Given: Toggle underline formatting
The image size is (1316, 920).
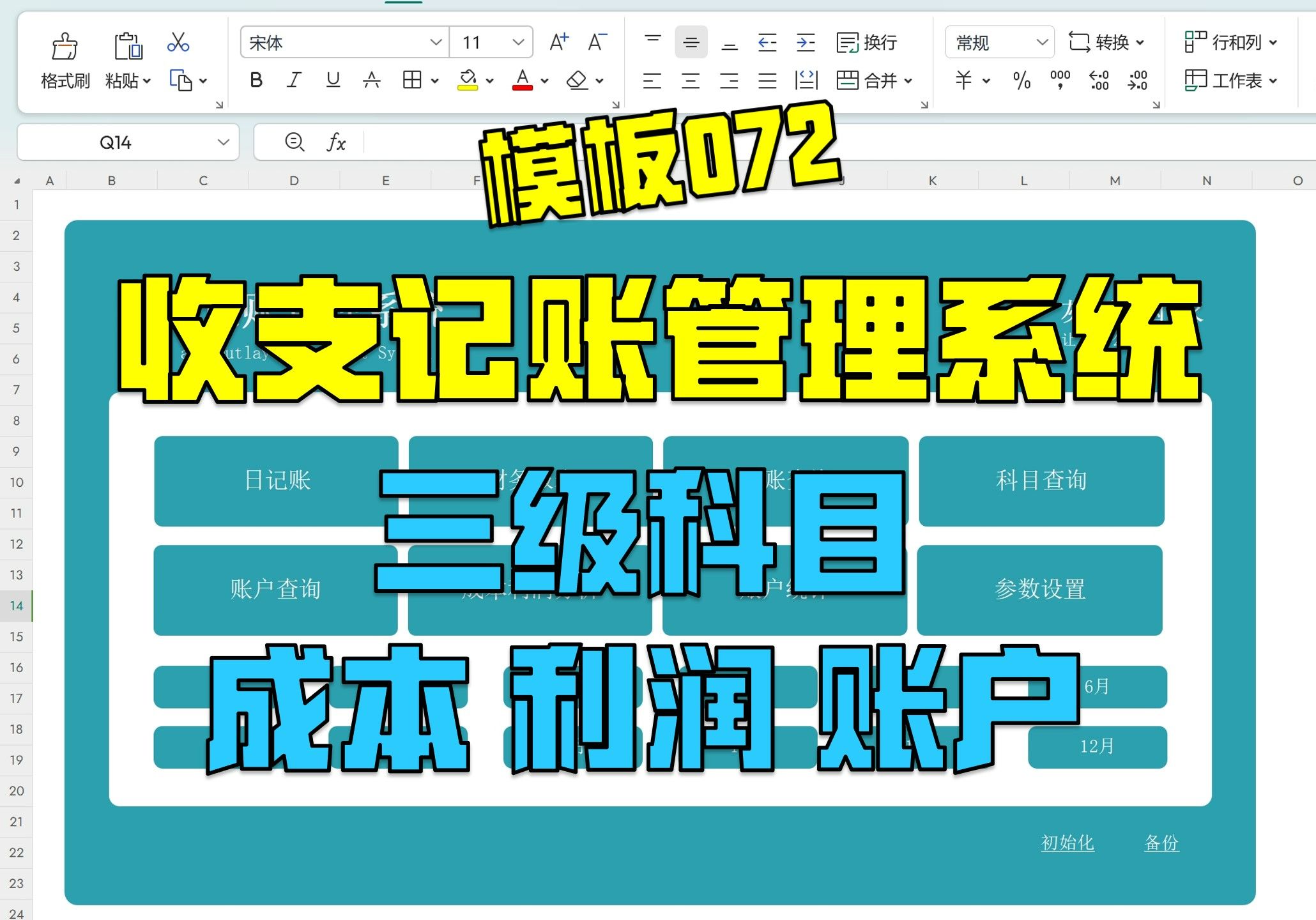Looking at the screenshot, I should tap(333, 80).
